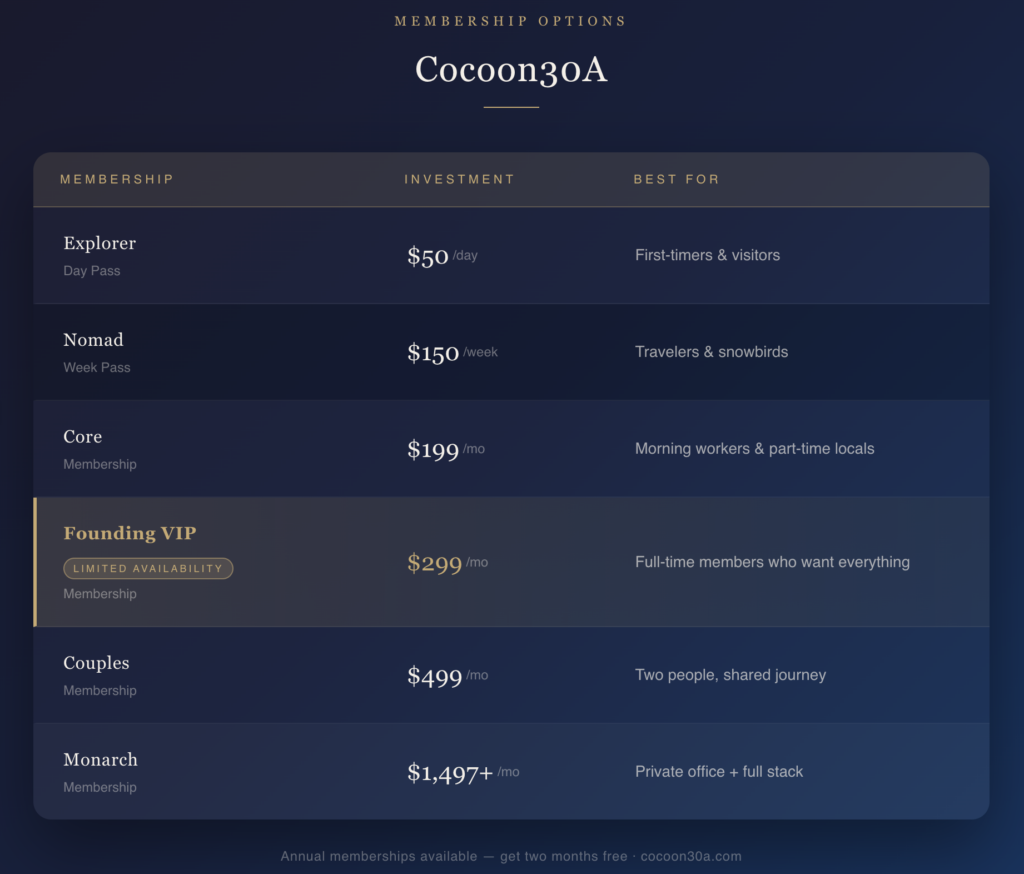Click the $299 Founding VIP price
Screen dimensions: 1024x874
coord(435,564)
